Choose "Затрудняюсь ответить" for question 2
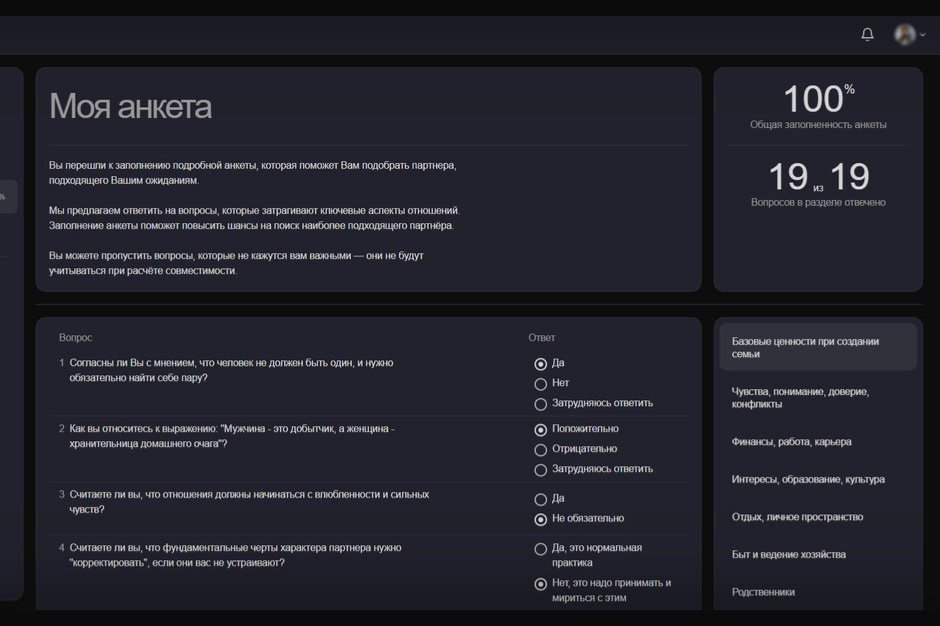 pyautogui.click(x=540, y=470)
